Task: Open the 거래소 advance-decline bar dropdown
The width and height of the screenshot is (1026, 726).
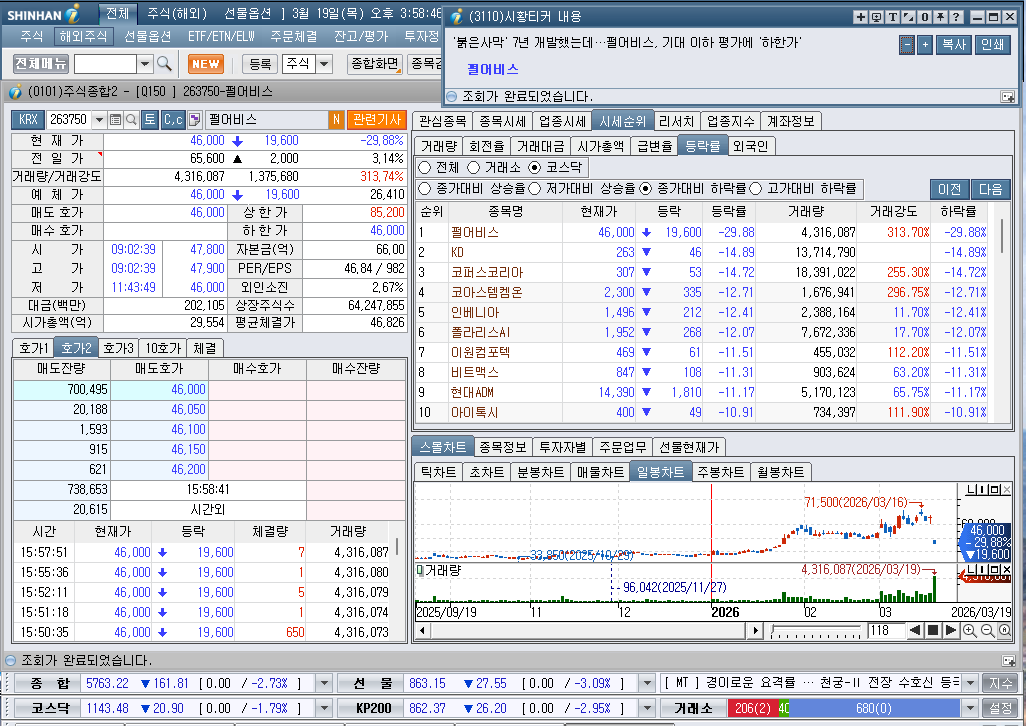Action: [x=970, y=708]
